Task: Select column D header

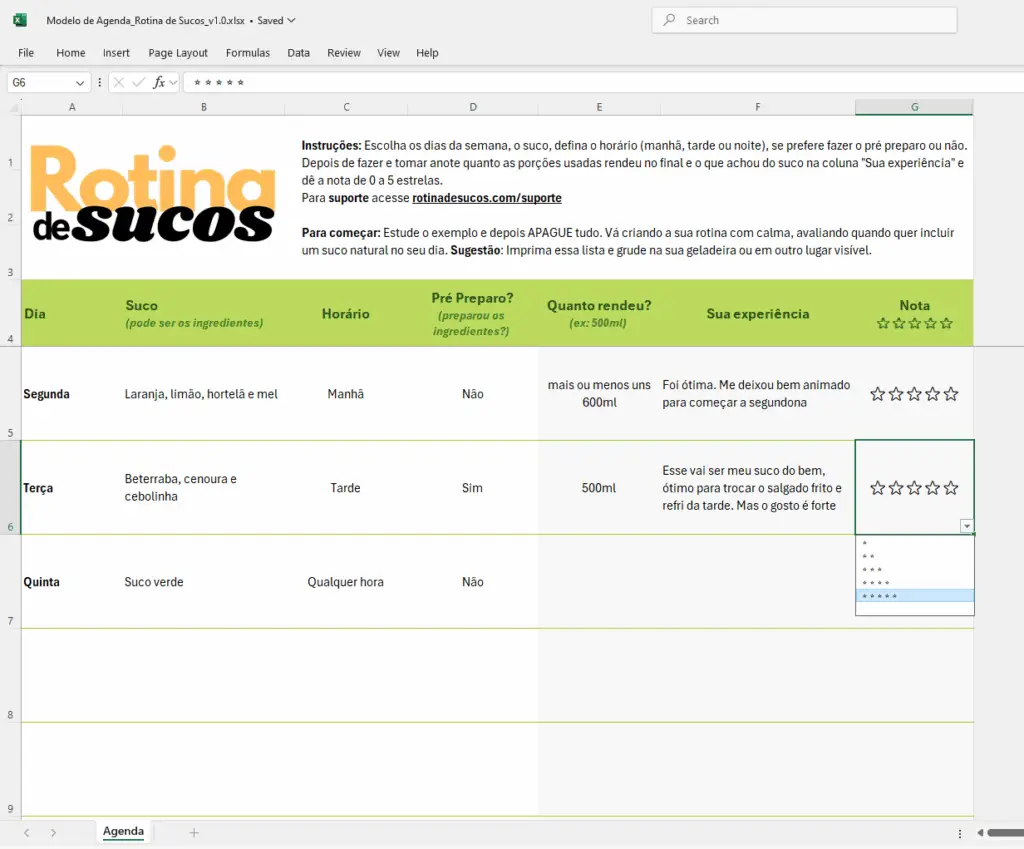Action: click(x=473, y=107)
